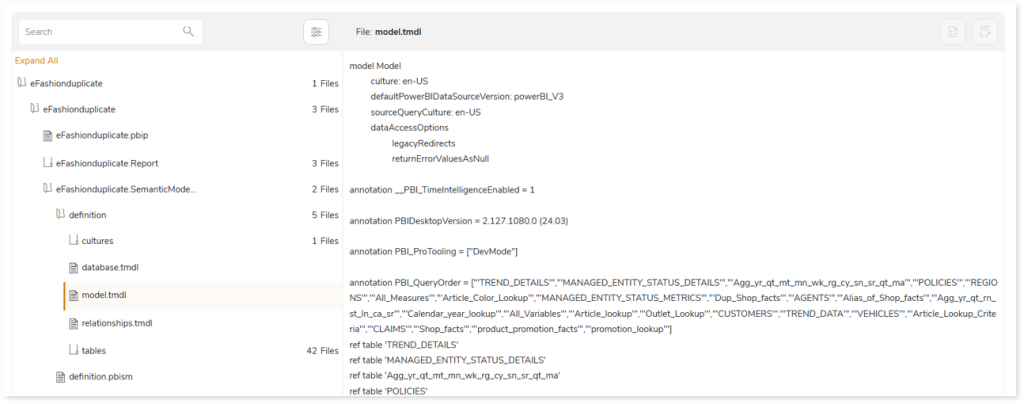Click the filter settings sliders icon

tap(316, 32)
